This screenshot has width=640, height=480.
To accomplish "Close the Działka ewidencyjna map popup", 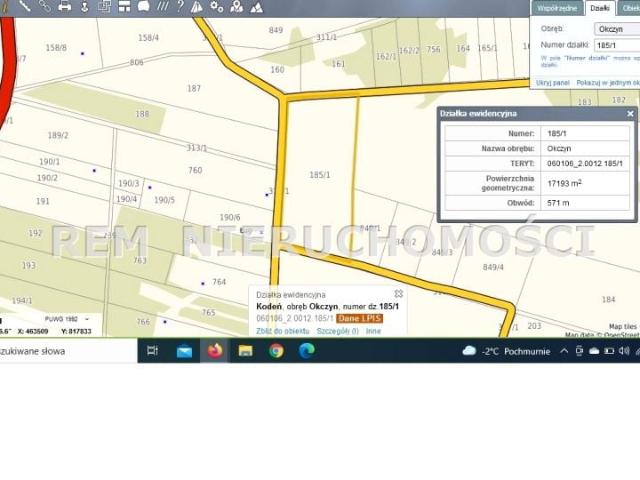I will [x=398, y=294].
